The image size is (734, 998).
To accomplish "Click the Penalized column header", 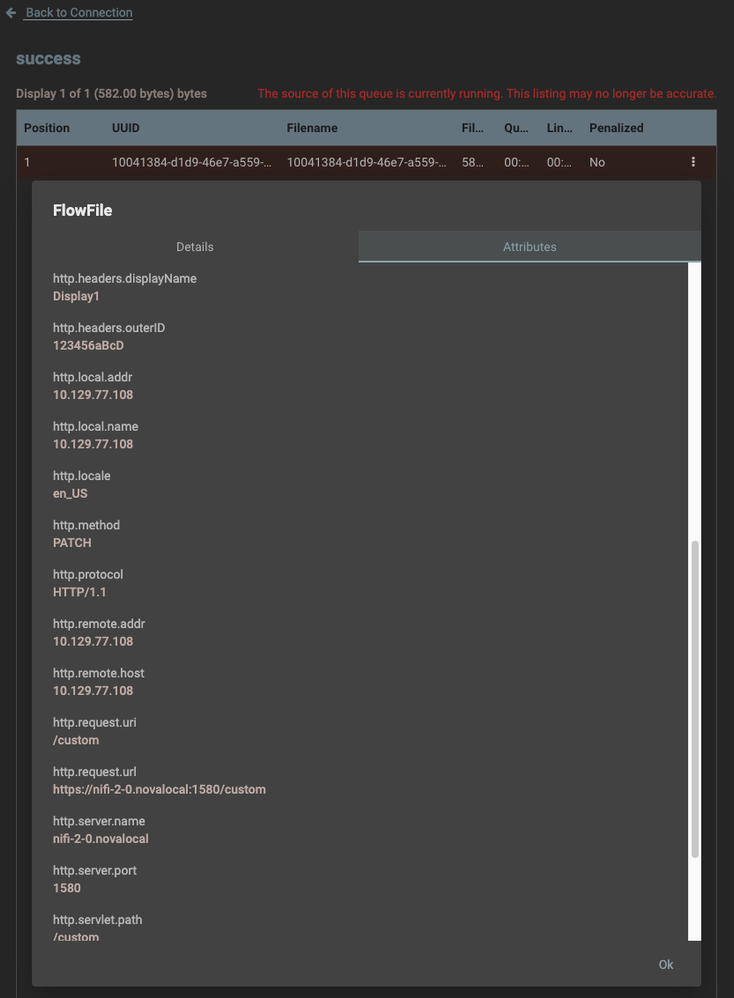I will [x=616, y=128].
